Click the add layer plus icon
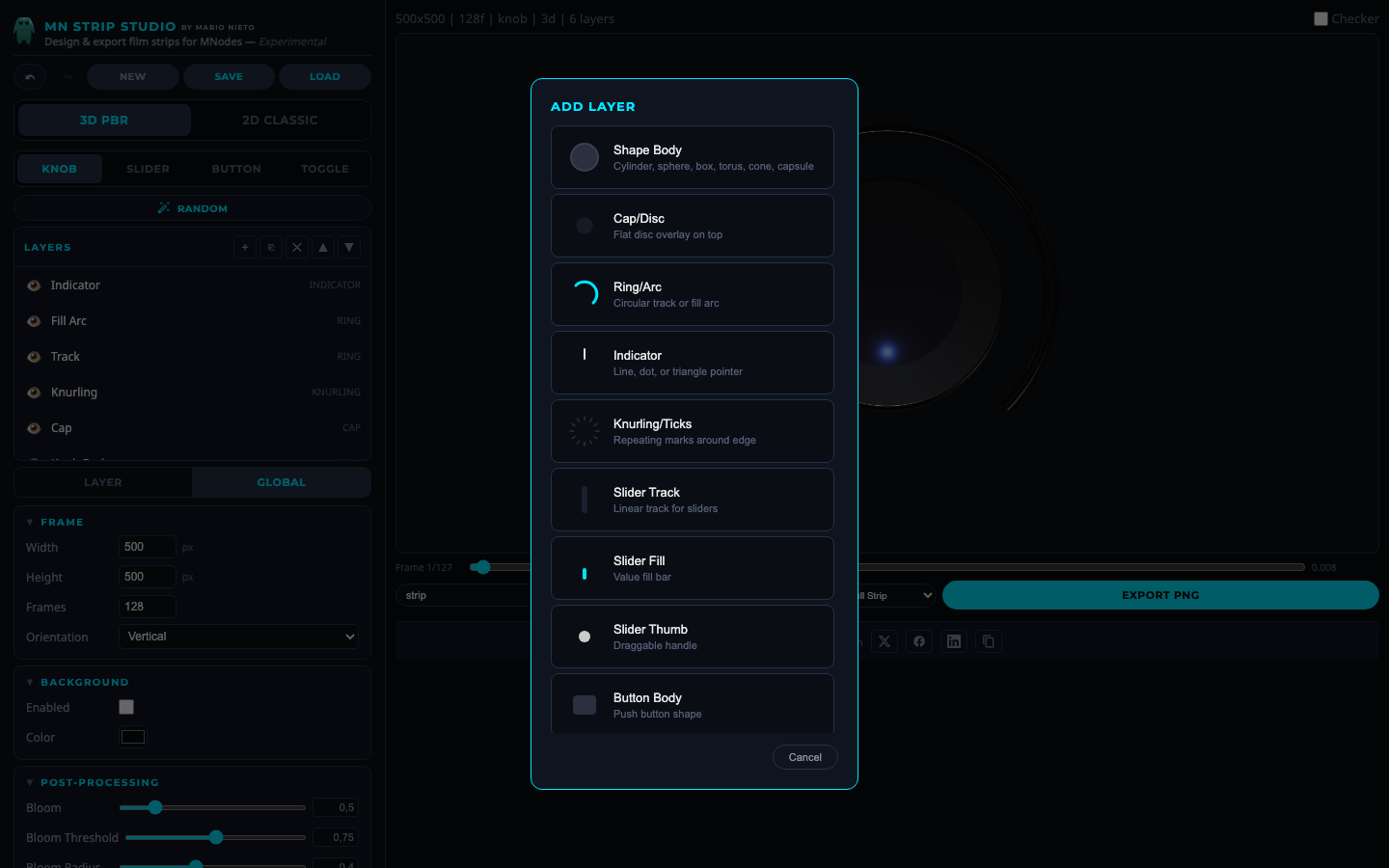The height and width of the screenshot is (868, 1389). 245,248
